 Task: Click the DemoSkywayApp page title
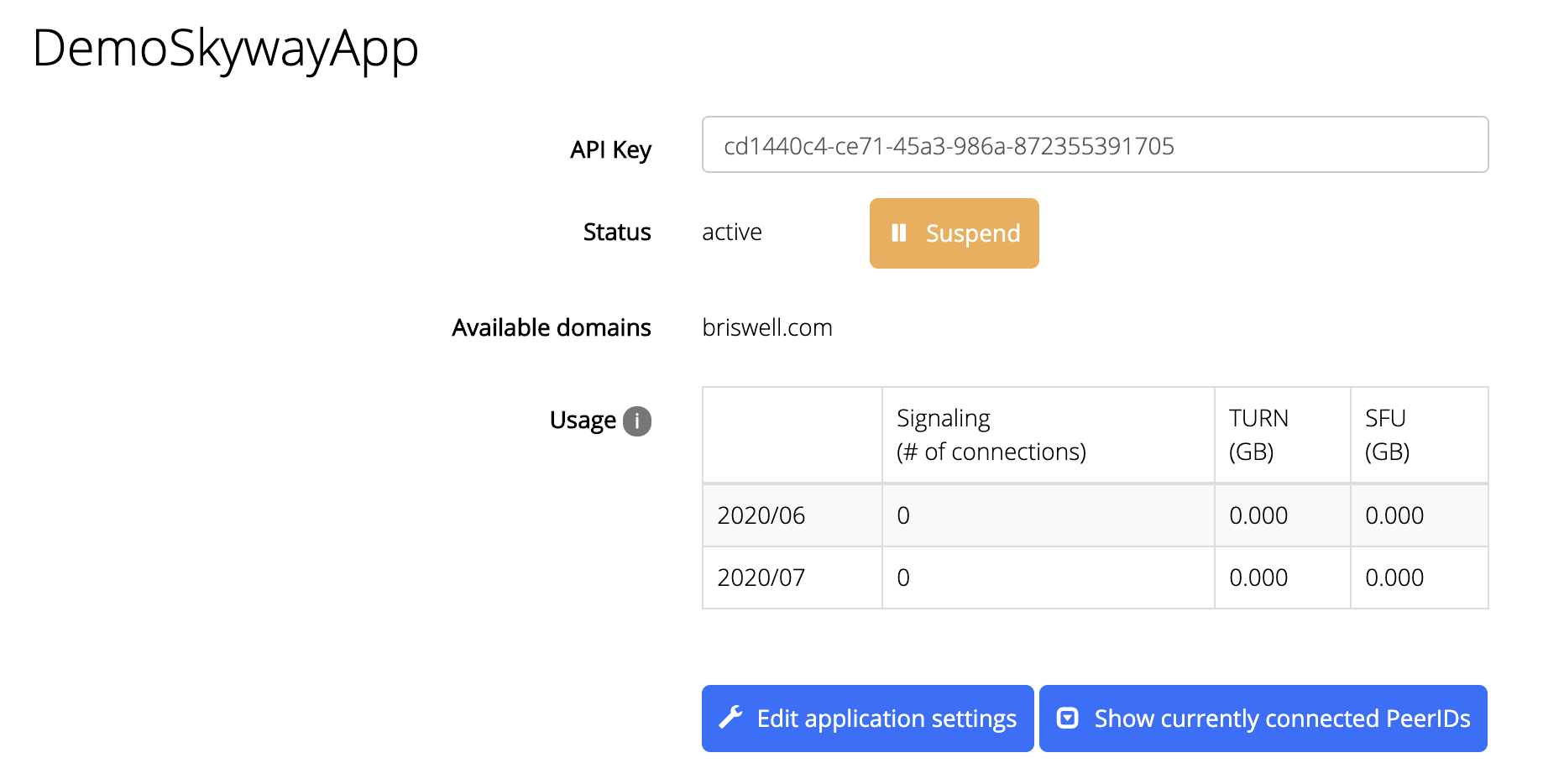click(225, 49)
